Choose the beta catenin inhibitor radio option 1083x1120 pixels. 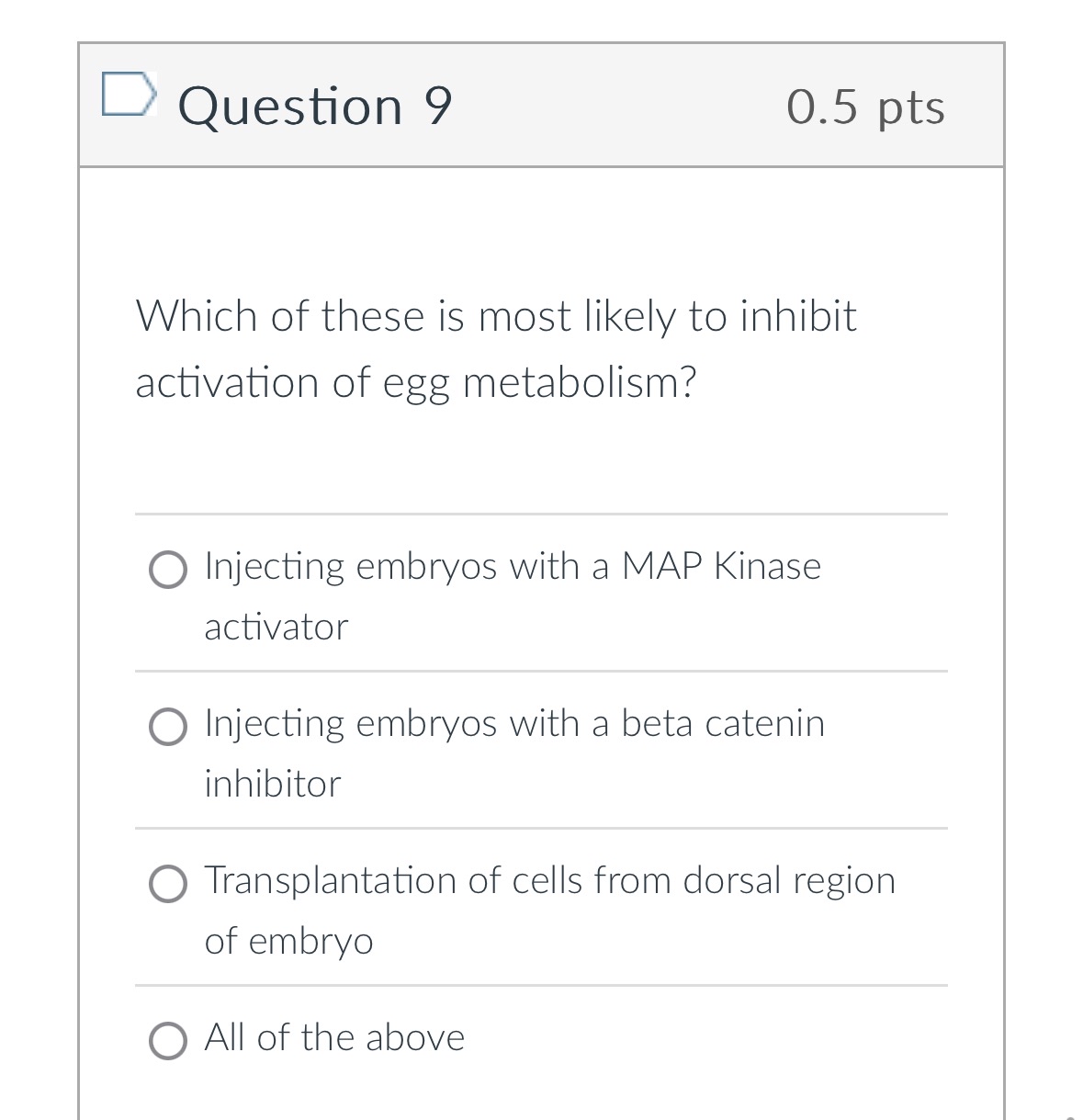click(168, 727)
